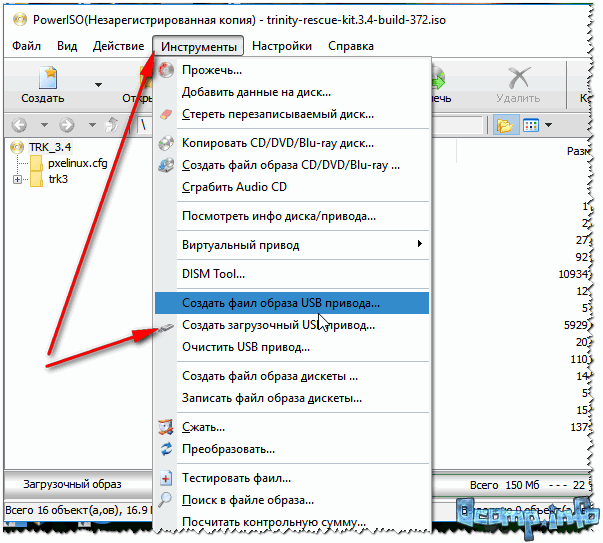The width and height of the screenshot is (603, 543).
Task: Click the Загрузочный образ status label
Action: click(x=72, y=484)
